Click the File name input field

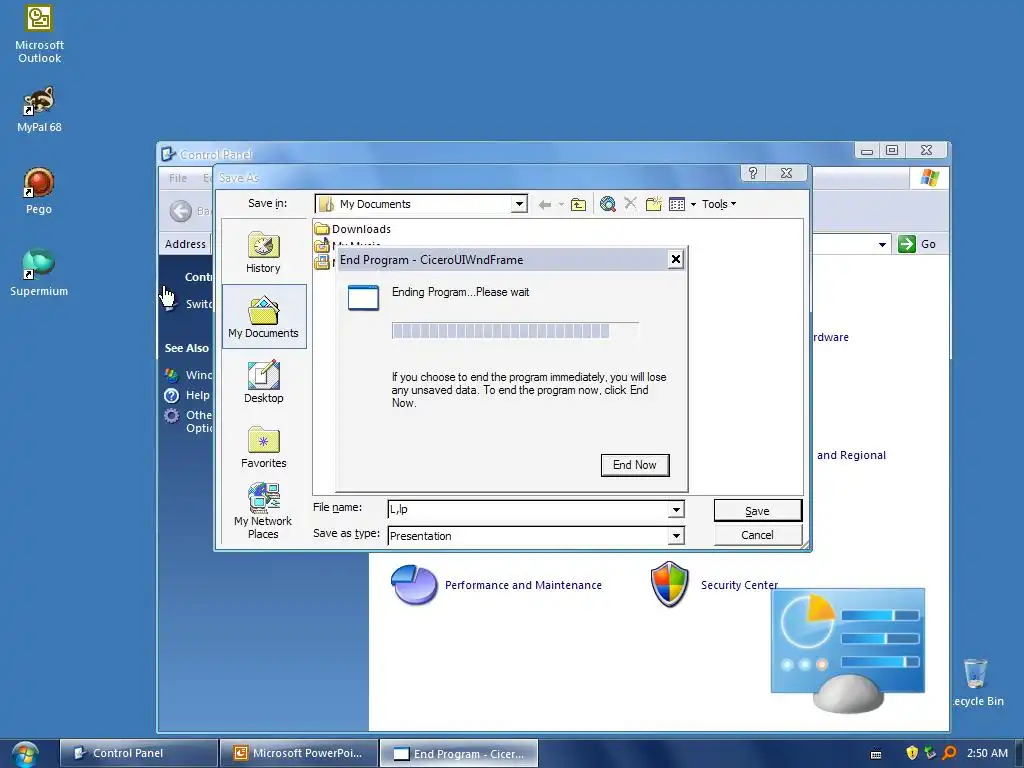tap(528, 509)
